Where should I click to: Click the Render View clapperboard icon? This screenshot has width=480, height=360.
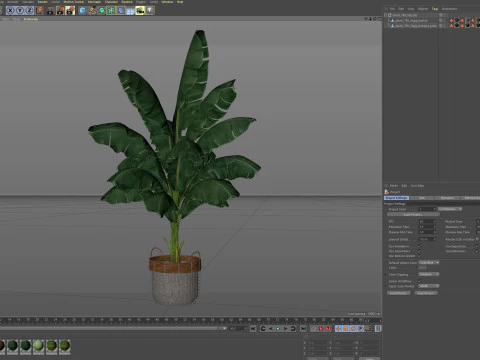click(50, 11)
